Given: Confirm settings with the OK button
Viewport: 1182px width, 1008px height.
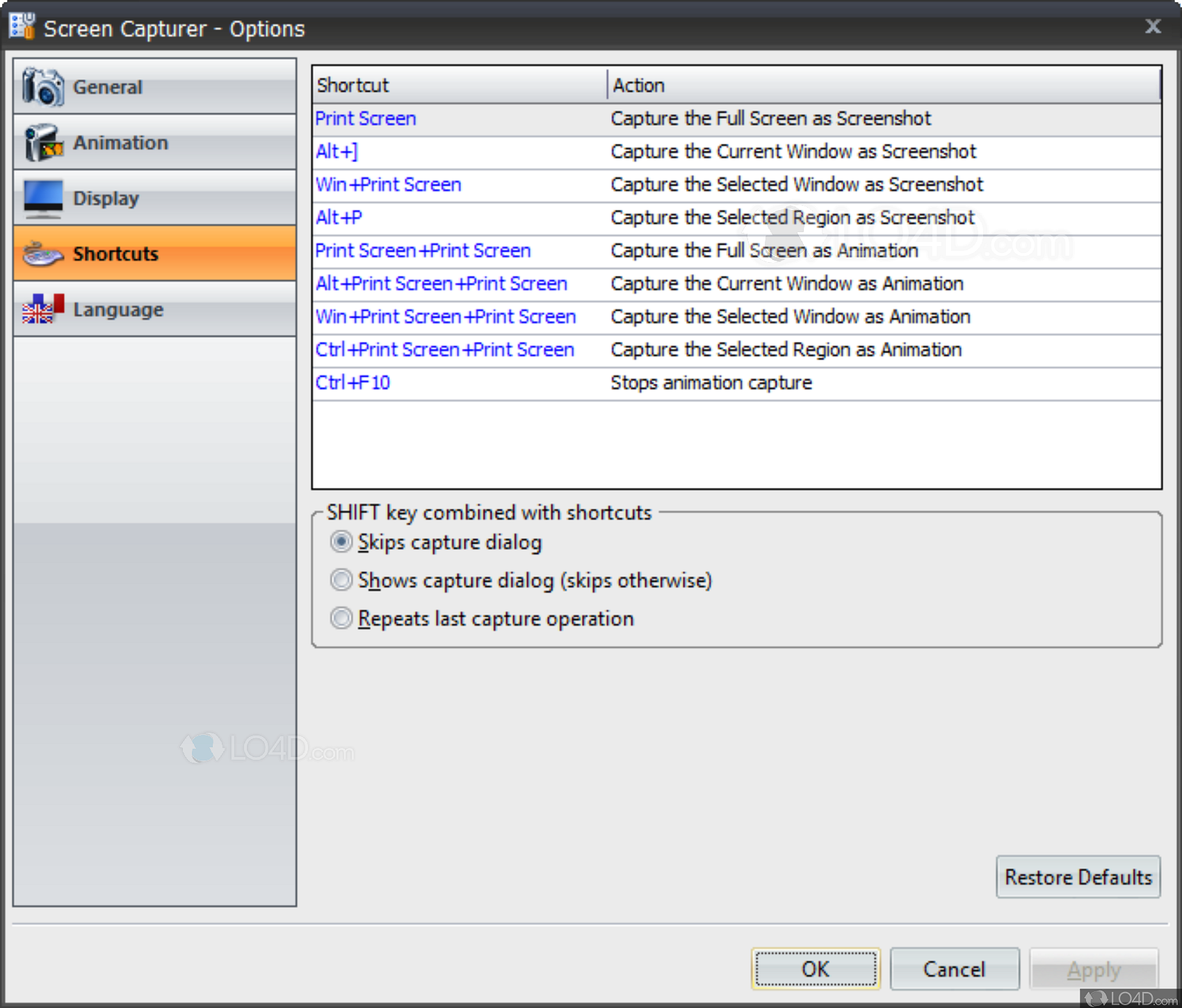Looking at the screenshot, I should 815,968.
